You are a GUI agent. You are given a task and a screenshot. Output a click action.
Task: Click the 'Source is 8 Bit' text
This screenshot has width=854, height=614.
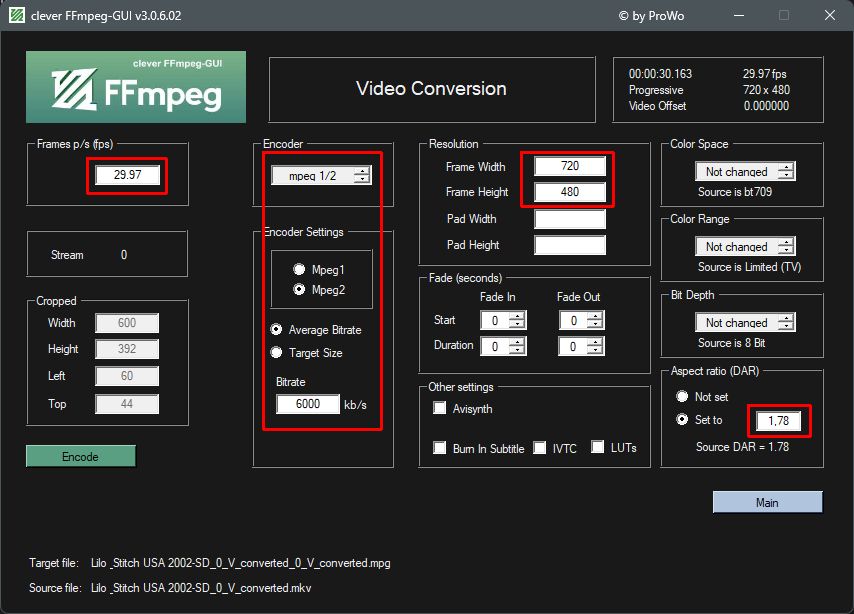point(732,343)
